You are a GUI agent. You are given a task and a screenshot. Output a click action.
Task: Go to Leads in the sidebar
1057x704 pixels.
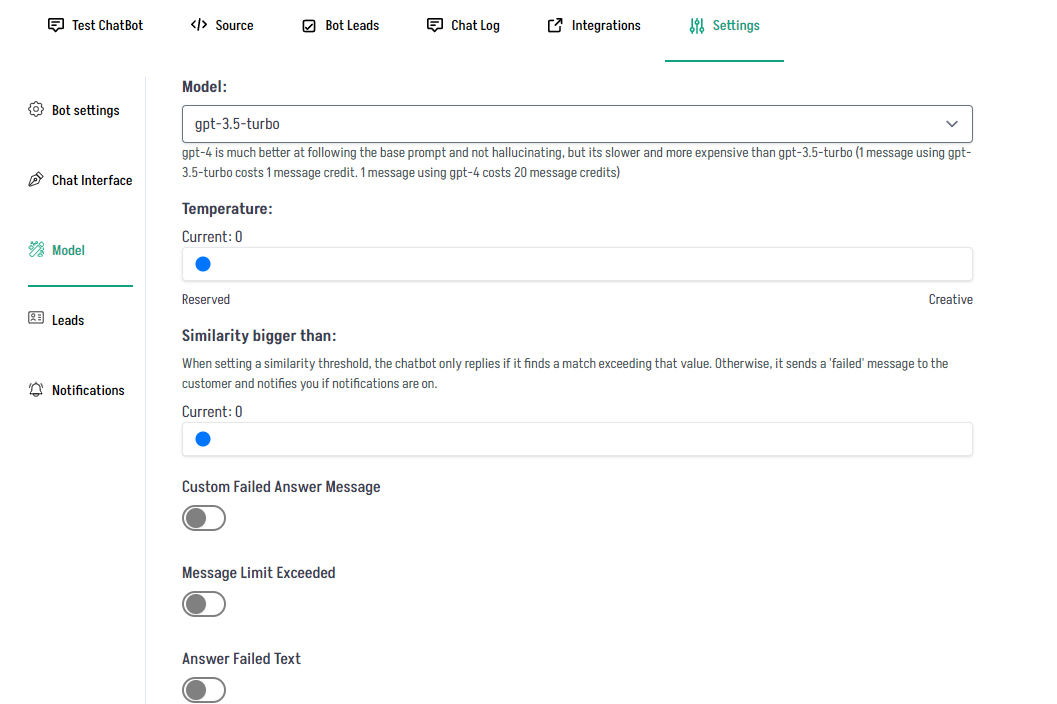coord(68,320)
